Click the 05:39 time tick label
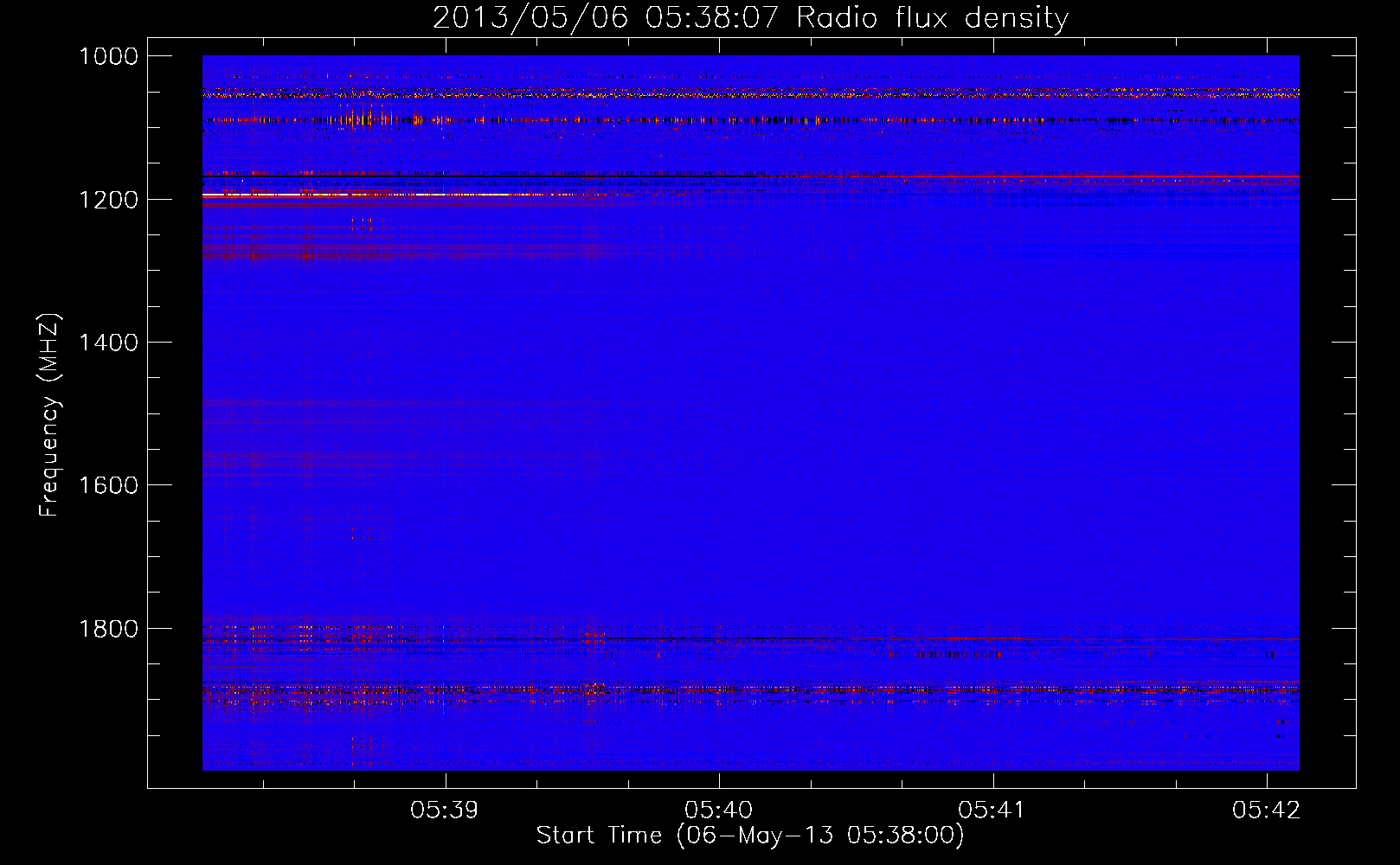Screen dimensions: 1400x865 [445, 810]
